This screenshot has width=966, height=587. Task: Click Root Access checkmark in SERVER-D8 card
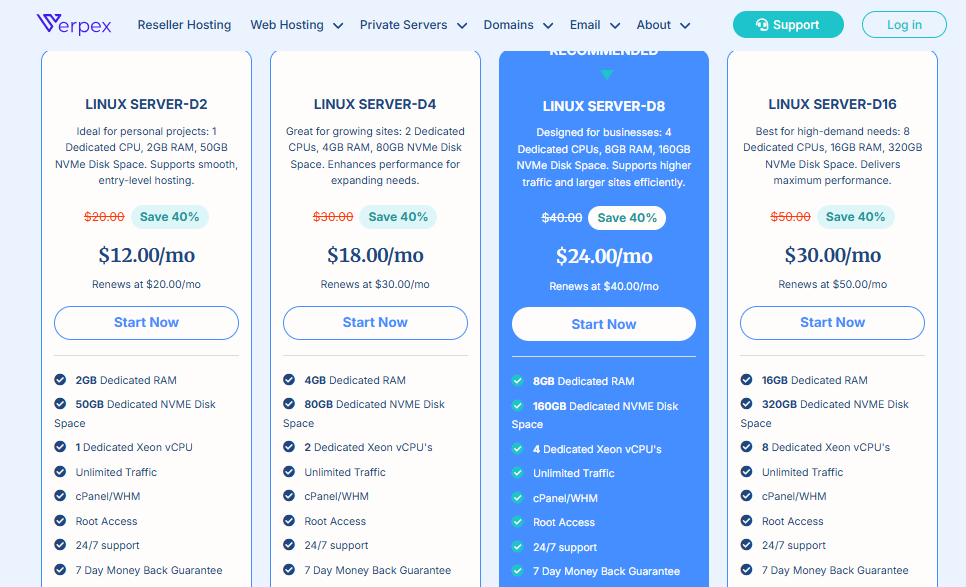pyautogui.click(x=518, y=522)
